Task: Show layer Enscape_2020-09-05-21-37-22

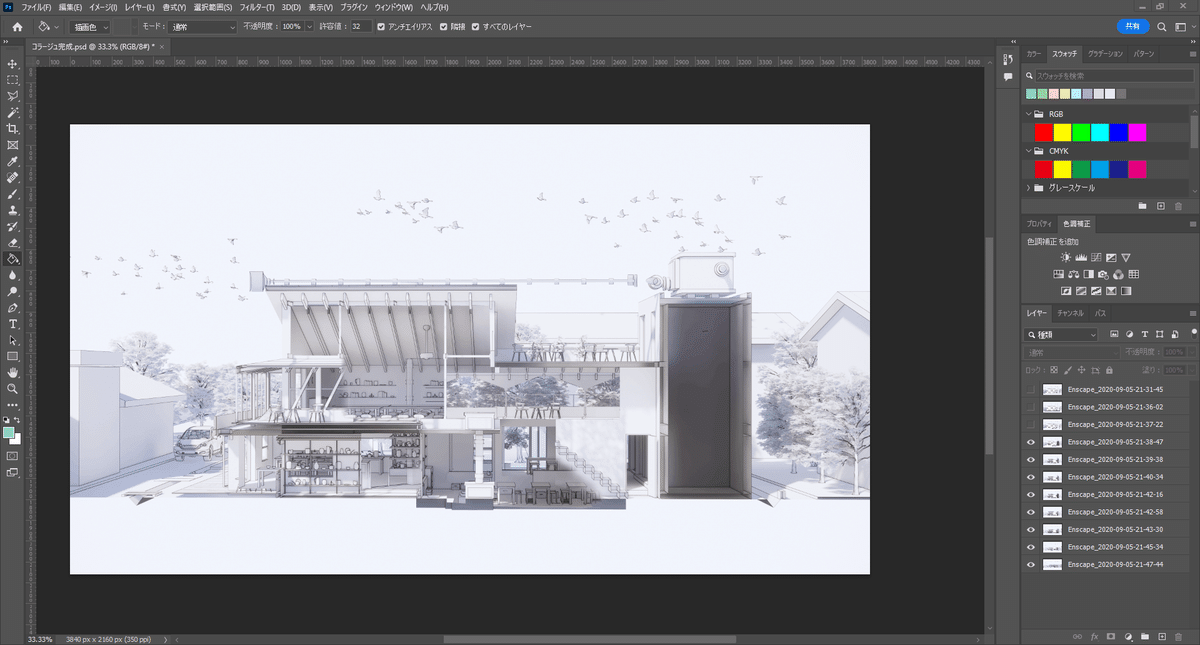Action: click(1031, 424)
